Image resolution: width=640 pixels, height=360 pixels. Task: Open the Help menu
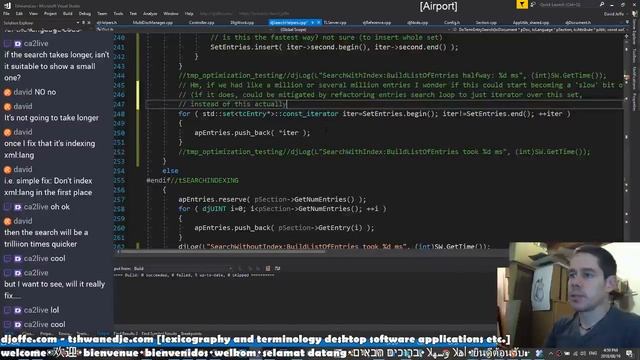click(x=189, y=13)
